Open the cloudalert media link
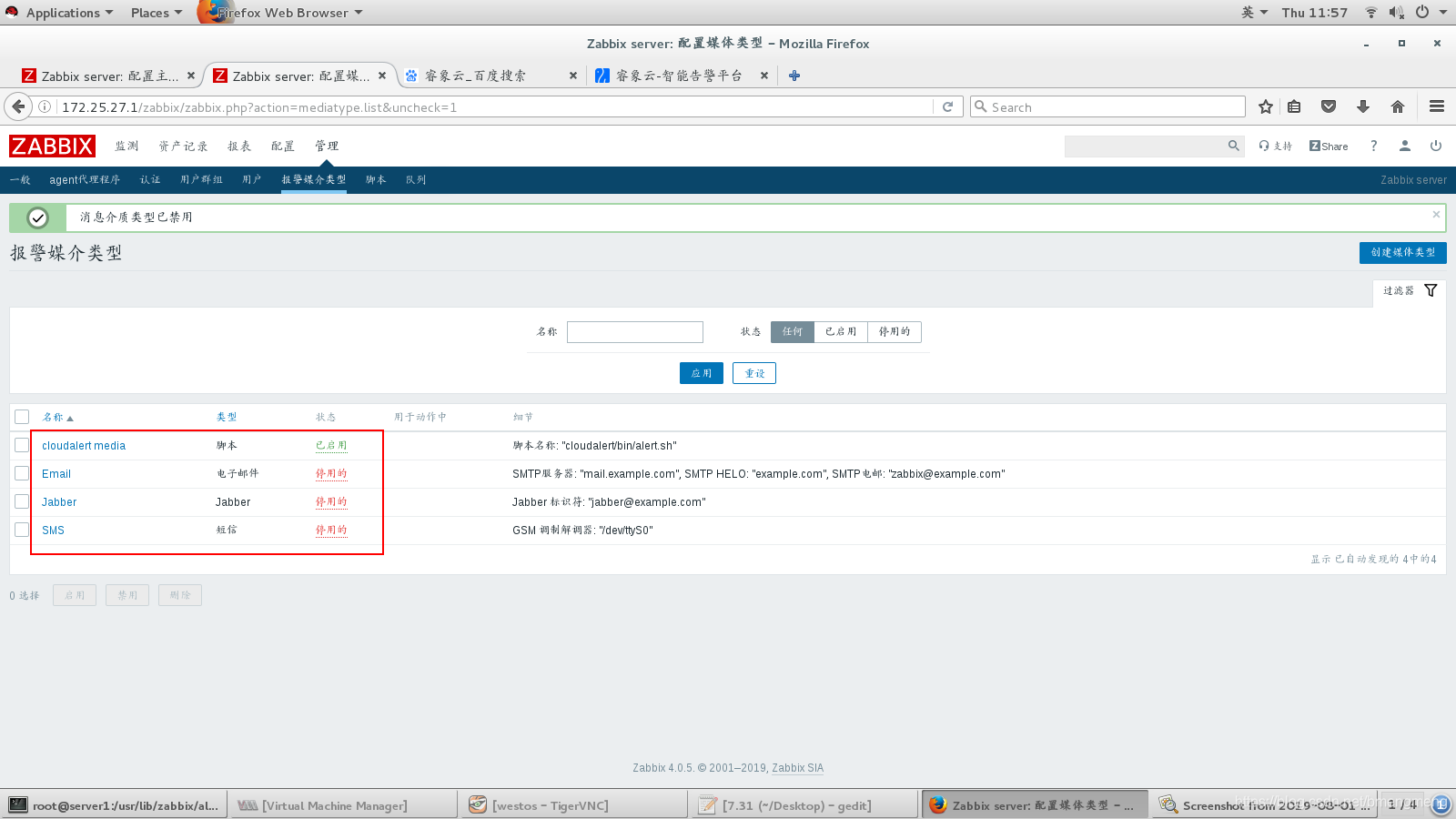This screenshot has width=1456, height=819. [84, 446]
